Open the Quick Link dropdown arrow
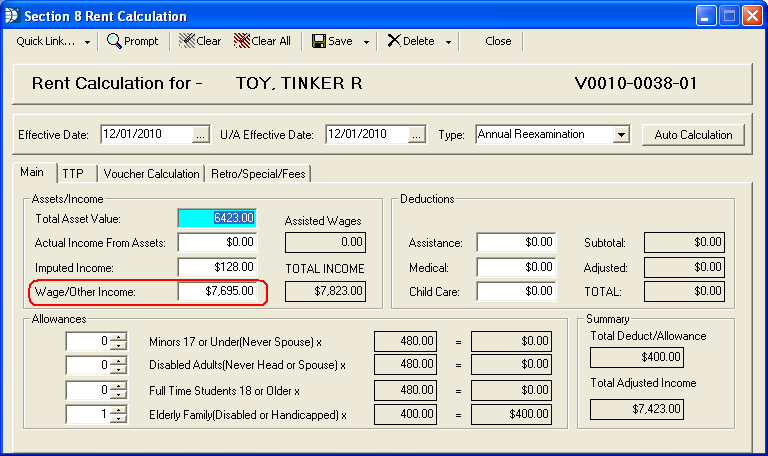Screen dimensions: 768x456 [87, 42]
